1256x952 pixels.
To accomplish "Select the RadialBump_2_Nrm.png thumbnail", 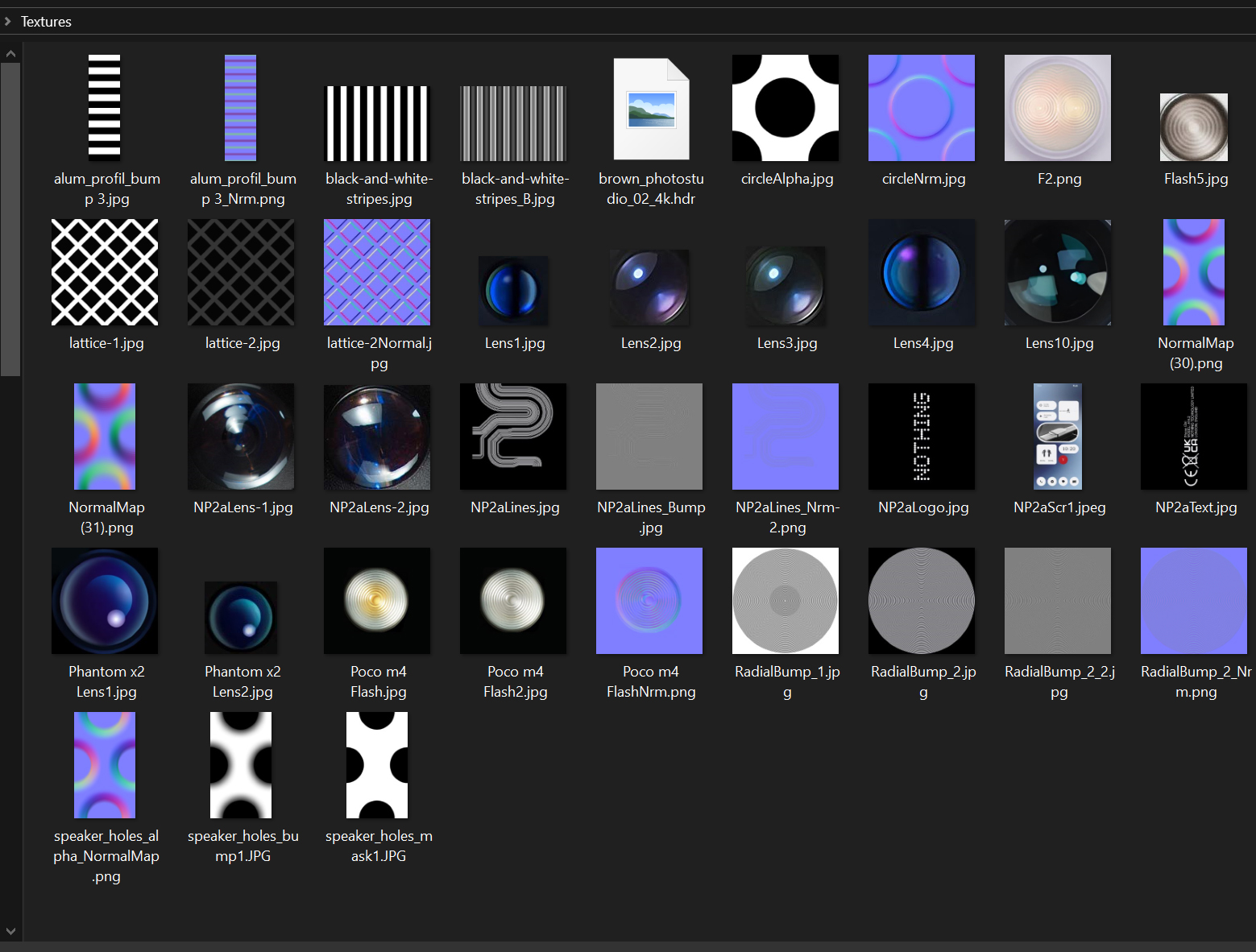I will tap(1194, 601).
